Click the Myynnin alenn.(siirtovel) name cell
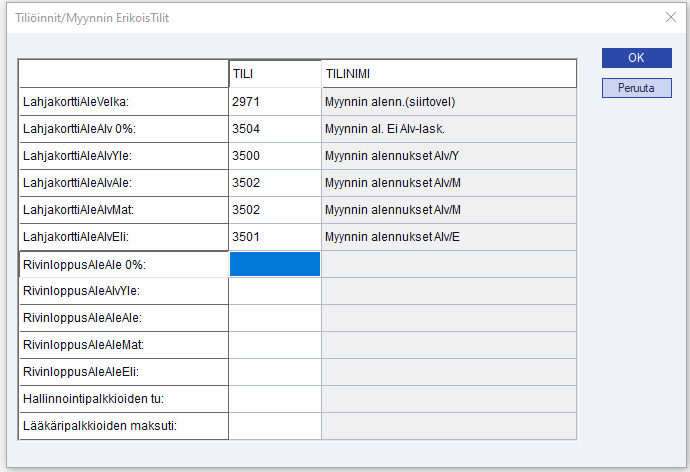The image size is (690, 472). coord(448,101)
